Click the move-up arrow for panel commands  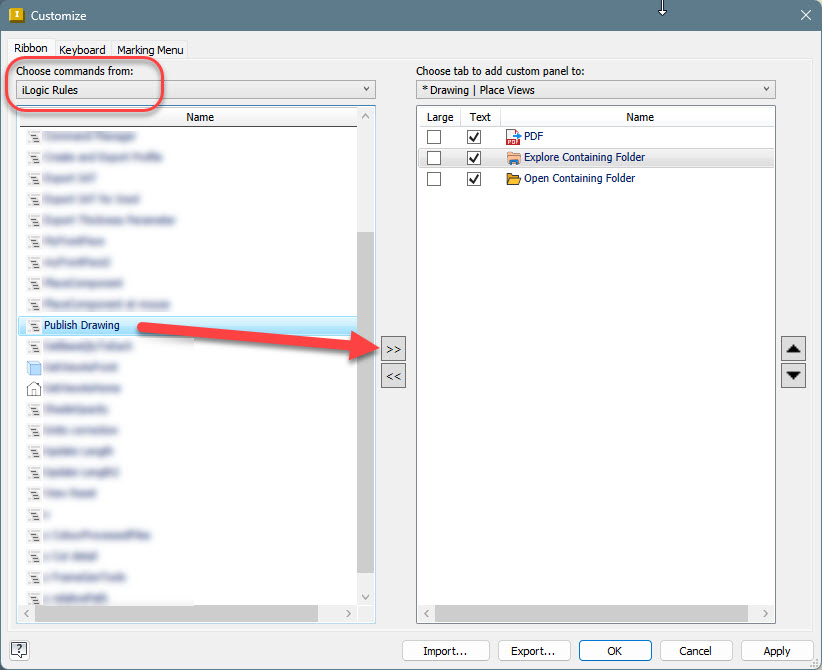coord(793,348)
